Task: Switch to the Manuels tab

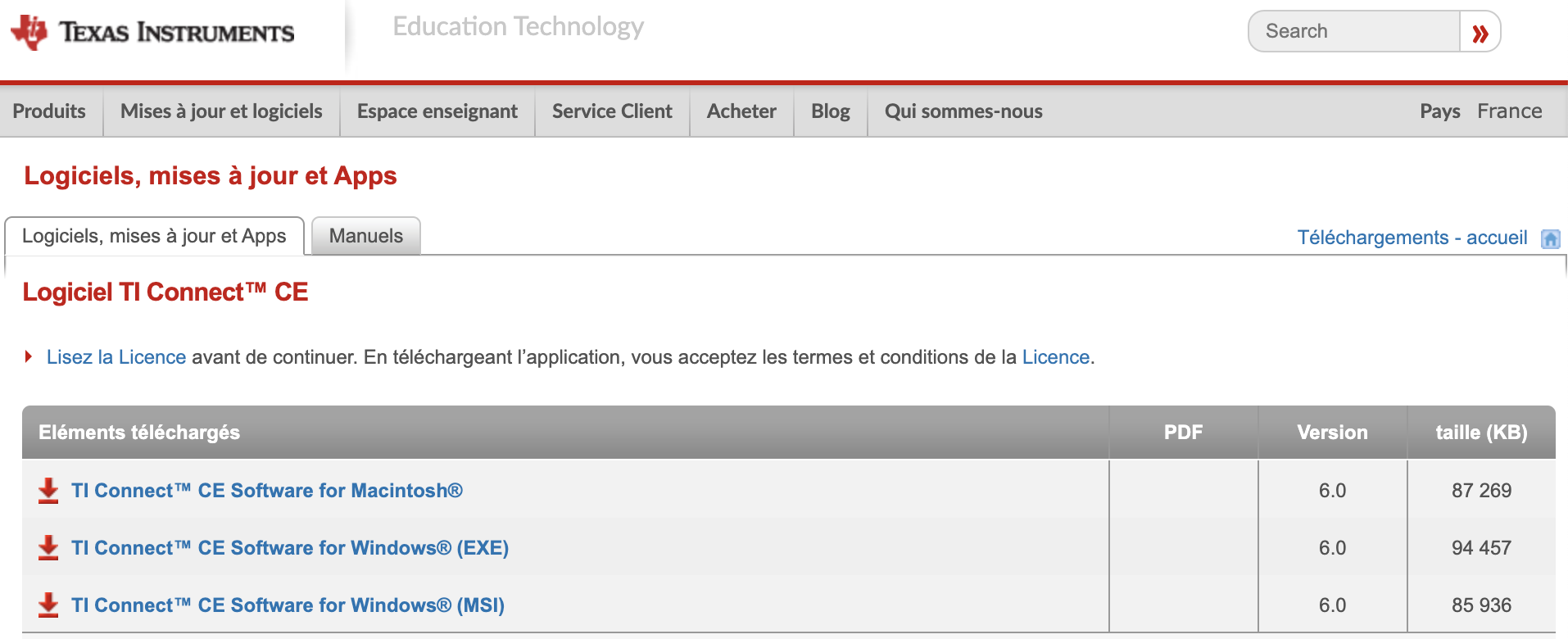Action: coord(366,236)
